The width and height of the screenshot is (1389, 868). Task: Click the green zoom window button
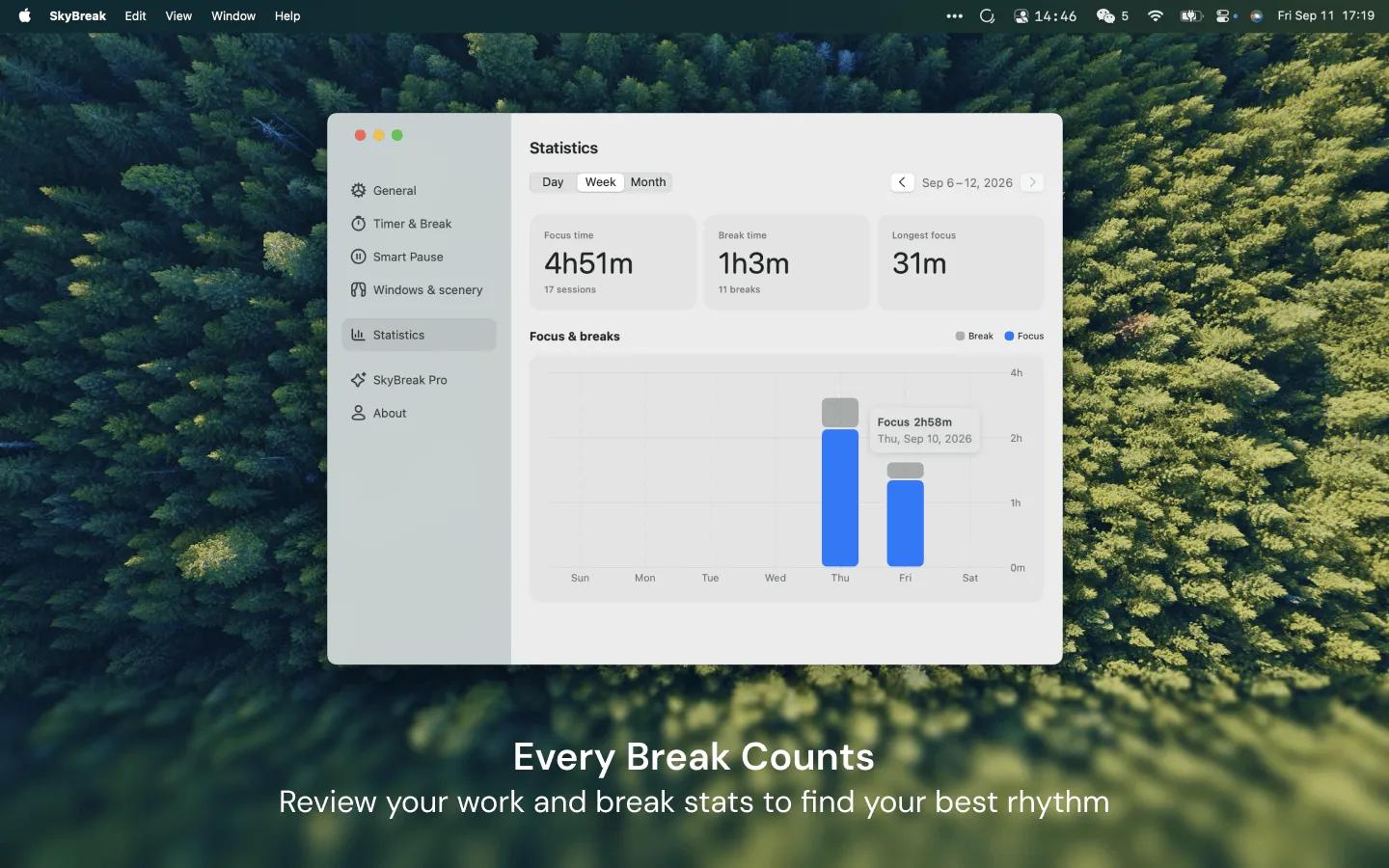coord(396,135)
